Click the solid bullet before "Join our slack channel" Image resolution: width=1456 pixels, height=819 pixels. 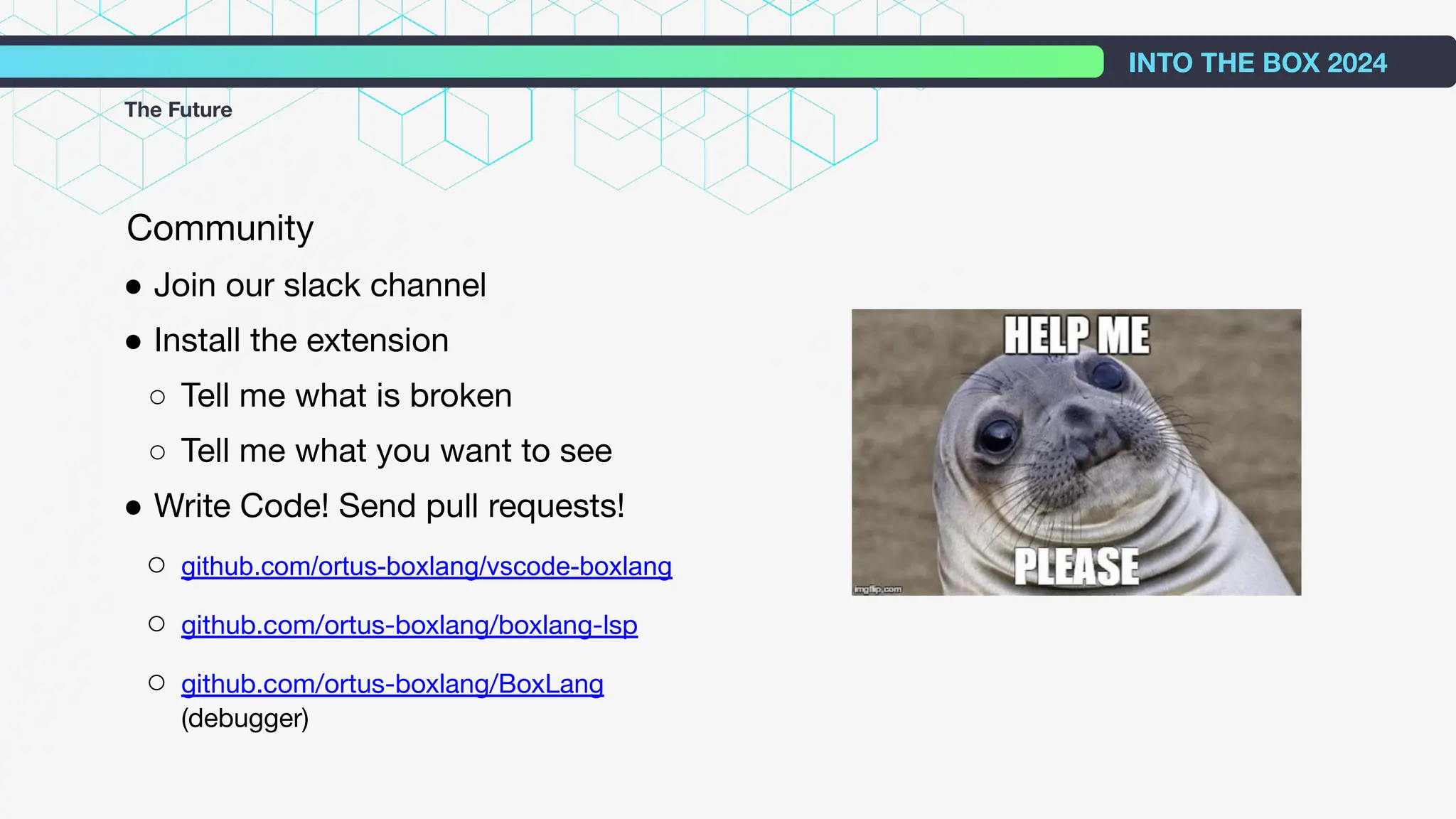[133, 287]
